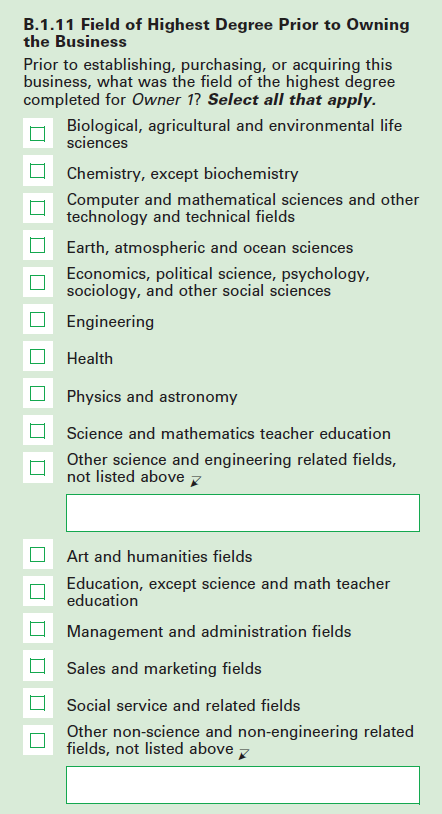Check Social service and related fields
Viewport: 442px width, 814px height.
(x=37, y=703)
